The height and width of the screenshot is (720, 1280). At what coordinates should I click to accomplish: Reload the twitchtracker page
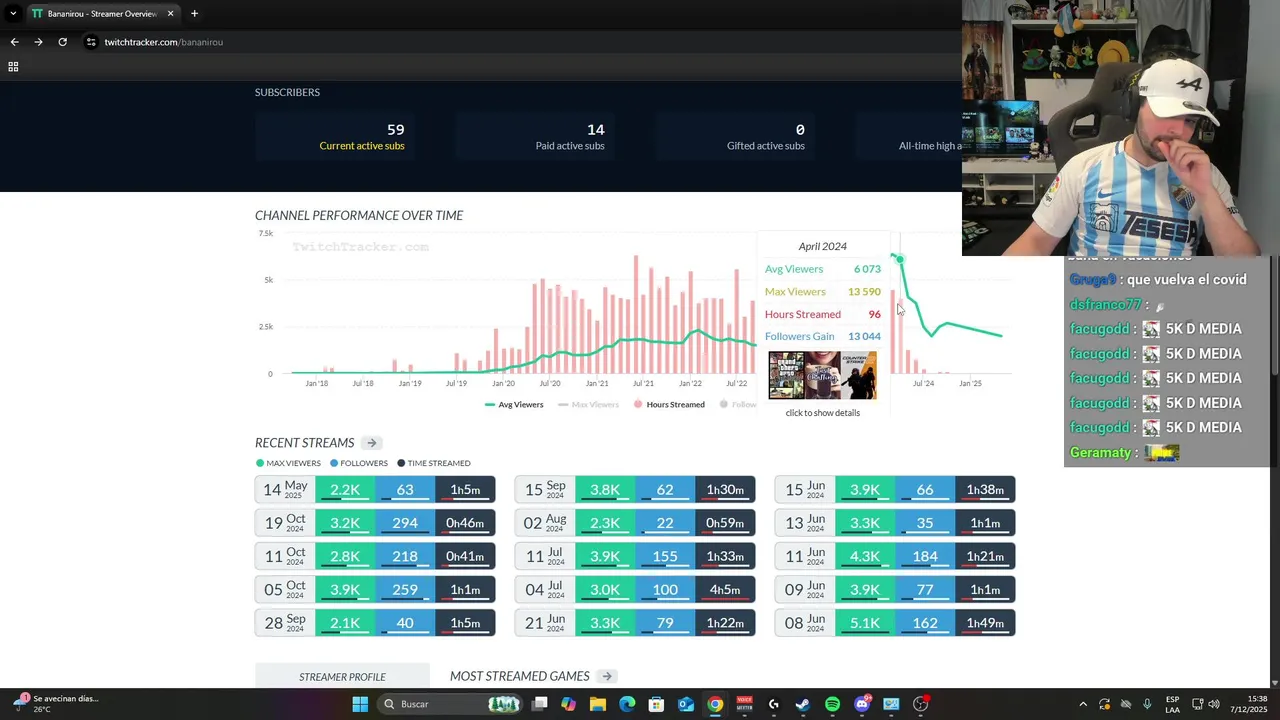point(62,42)
